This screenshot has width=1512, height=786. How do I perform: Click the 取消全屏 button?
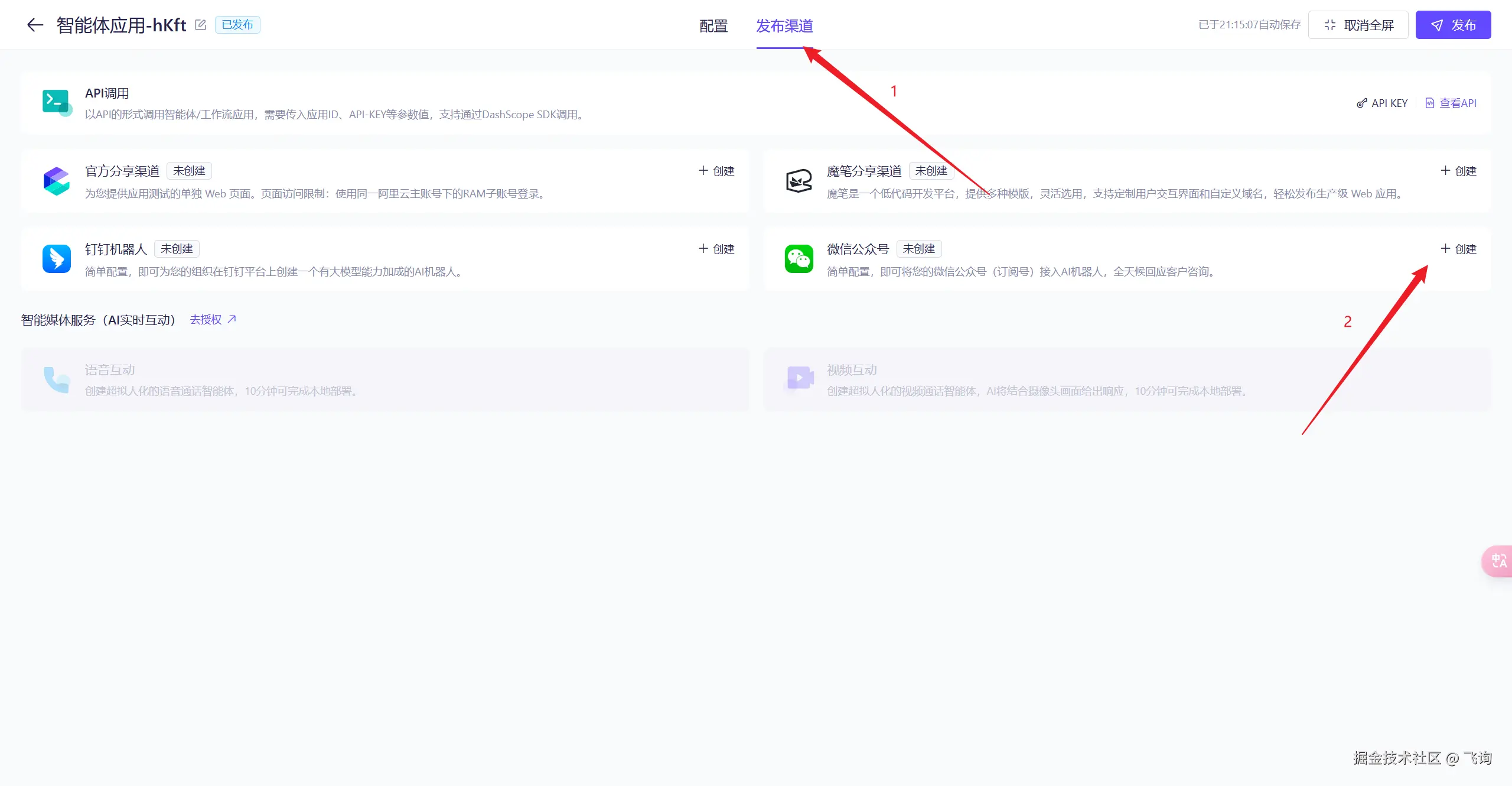coord(1358,25)
